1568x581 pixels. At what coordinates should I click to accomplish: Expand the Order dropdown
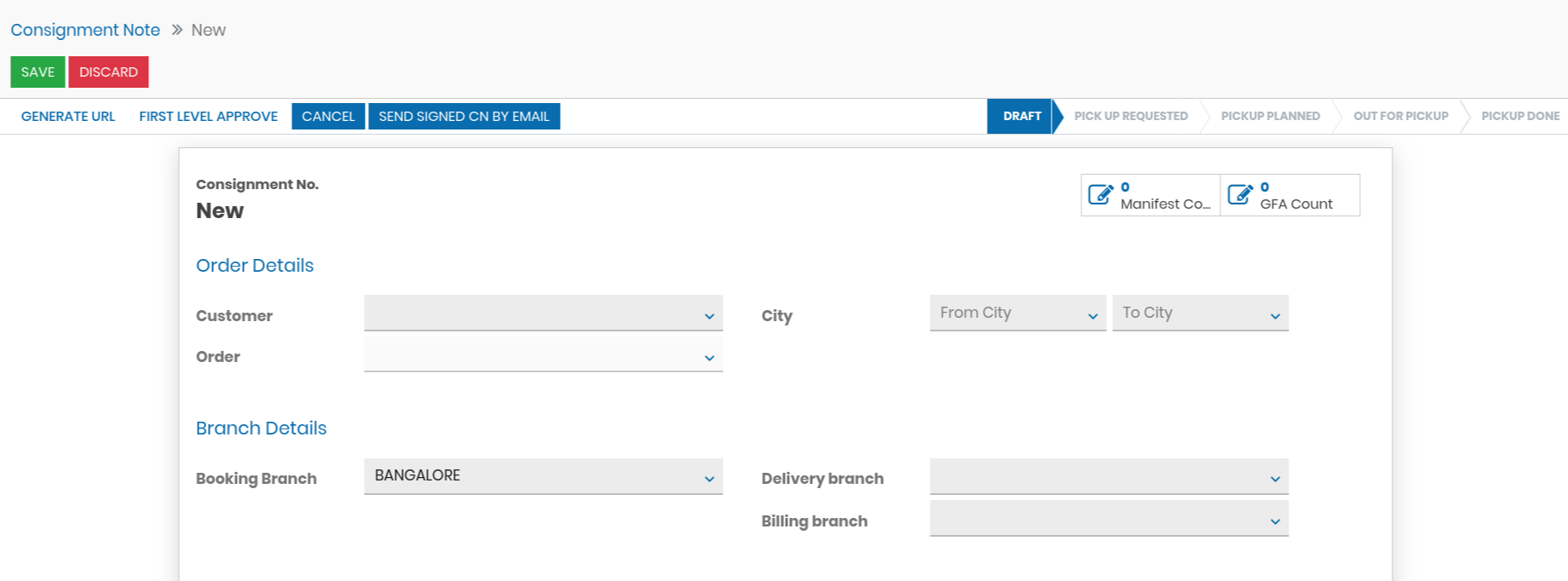coord(543,355)
